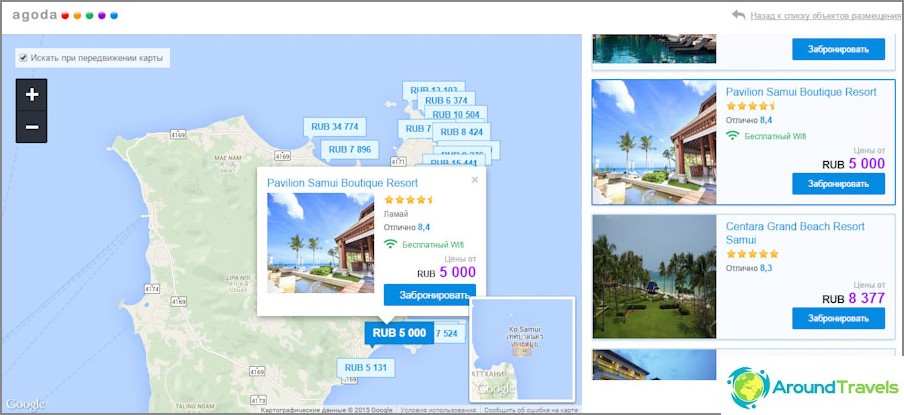Open Pavilion Samui Boutique Resort popup title
Image resolution: width=904 pixels, height=415 pixels.
coord(342,183)
